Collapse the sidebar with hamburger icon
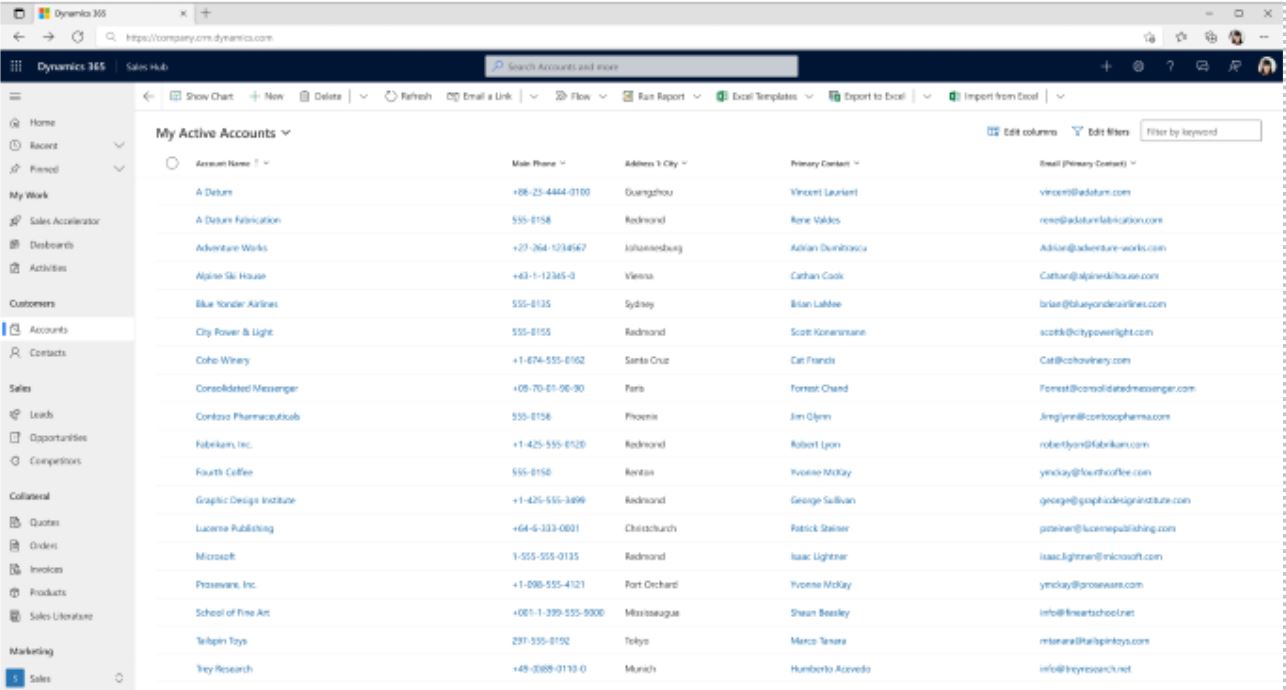Image resolution: width=1286 pixels, height=690 pixels. [x=15, y=97]
